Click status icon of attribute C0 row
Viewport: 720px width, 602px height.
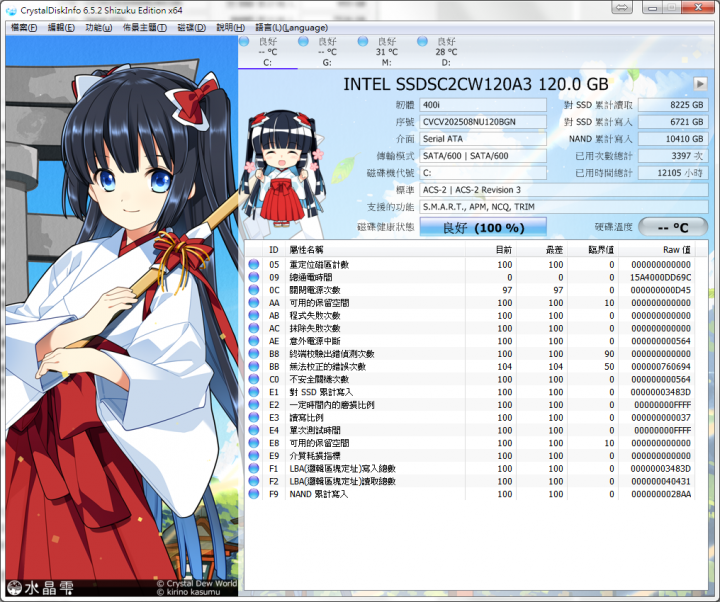(253, 379)
